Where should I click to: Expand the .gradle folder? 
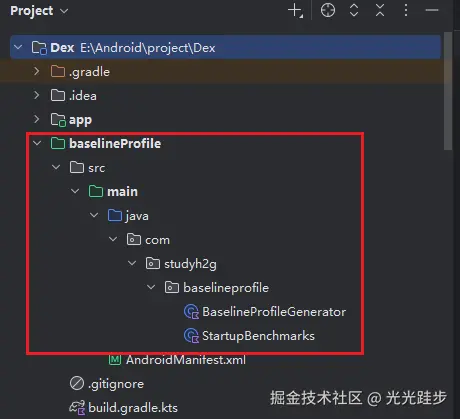click(37, 71)
